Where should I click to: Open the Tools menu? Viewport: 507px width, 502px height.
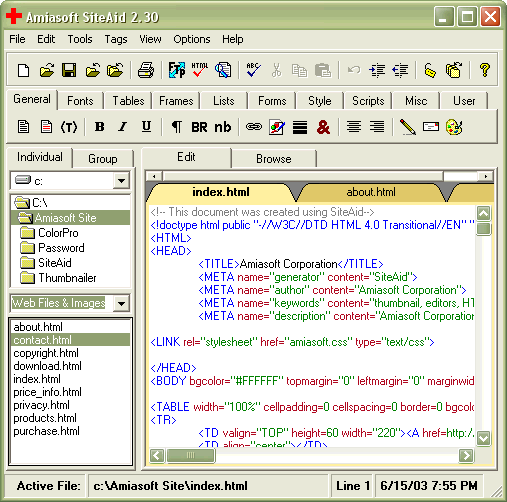click(80, 39)
